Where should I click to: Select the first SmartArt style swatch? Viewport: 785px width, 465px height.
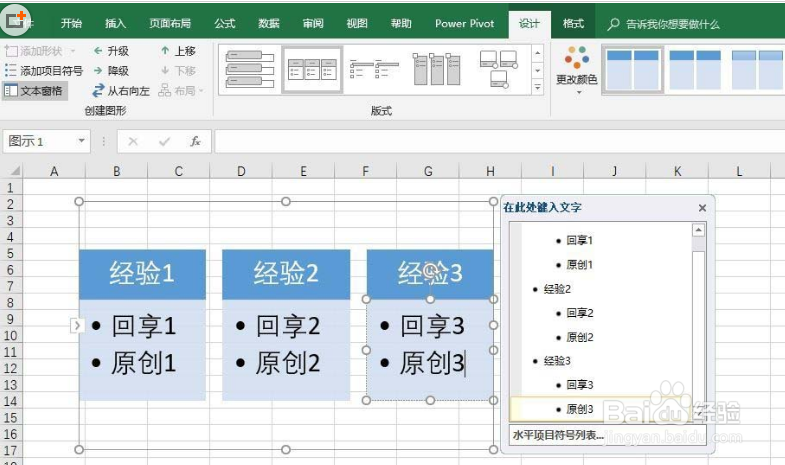tap(633, 70)
